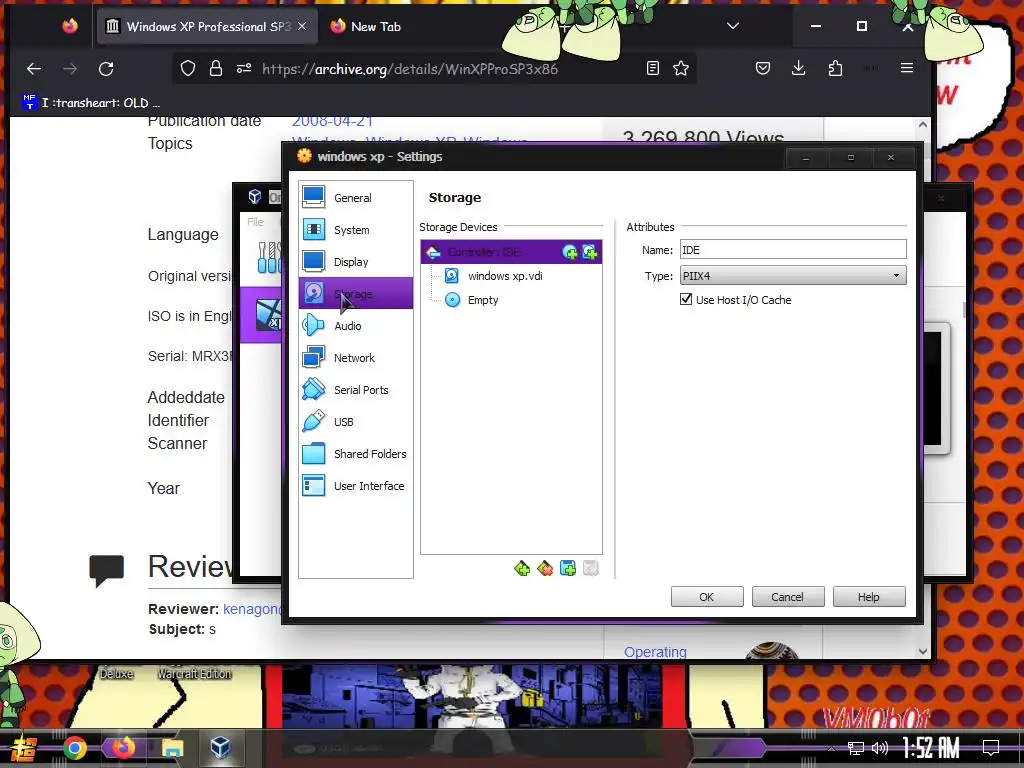Toggle Use Host I/O Cache checkbox
1024x768 pixels.
pos(686,299)
